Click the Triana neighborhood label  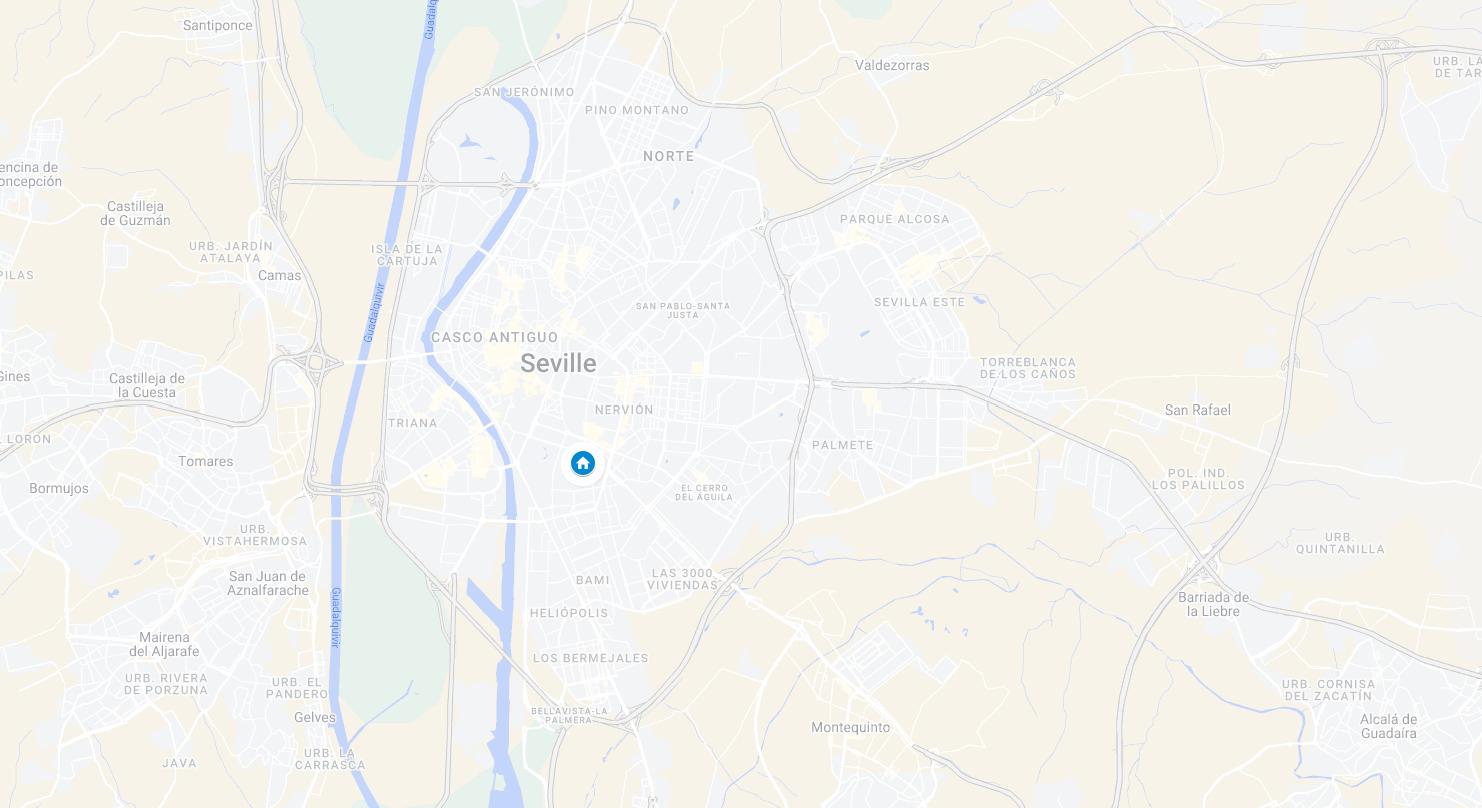(413, 423)
